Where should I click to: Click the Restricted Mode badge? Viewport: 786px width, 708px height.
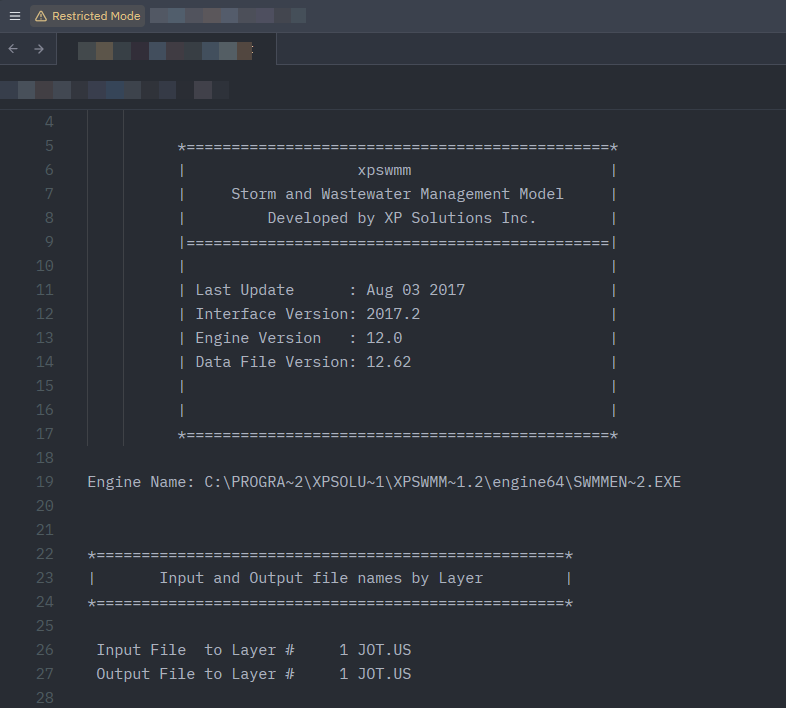click(x=88, y=16)
